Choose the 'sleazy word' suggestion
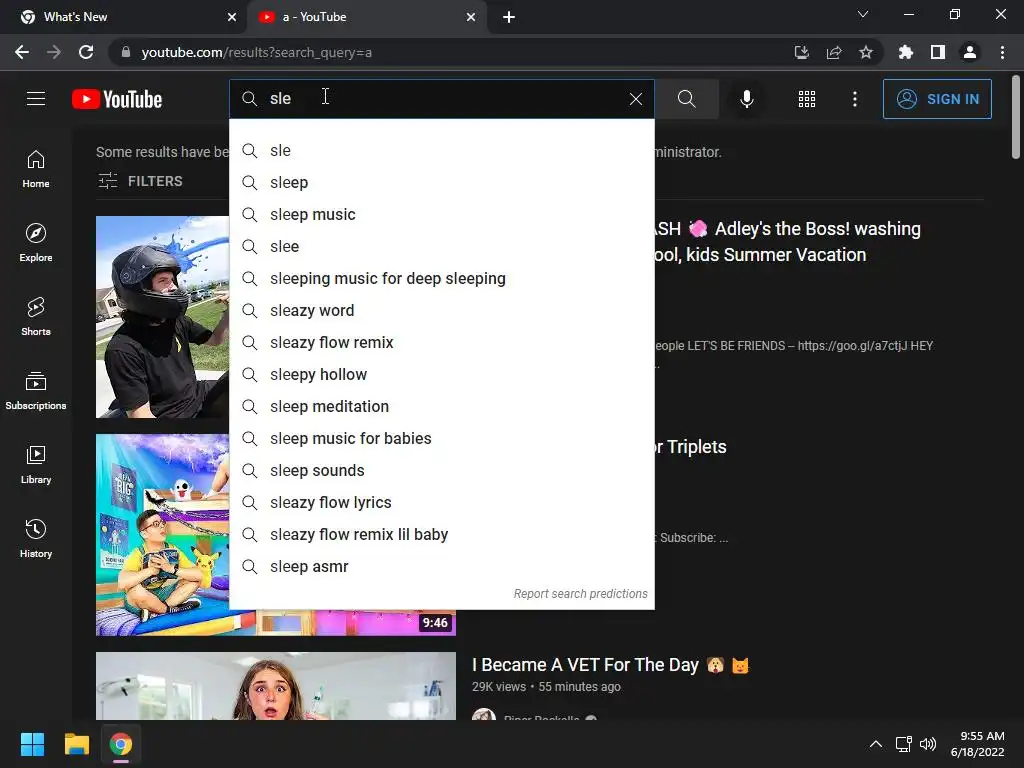The image size is (1024, 768). 441,310
